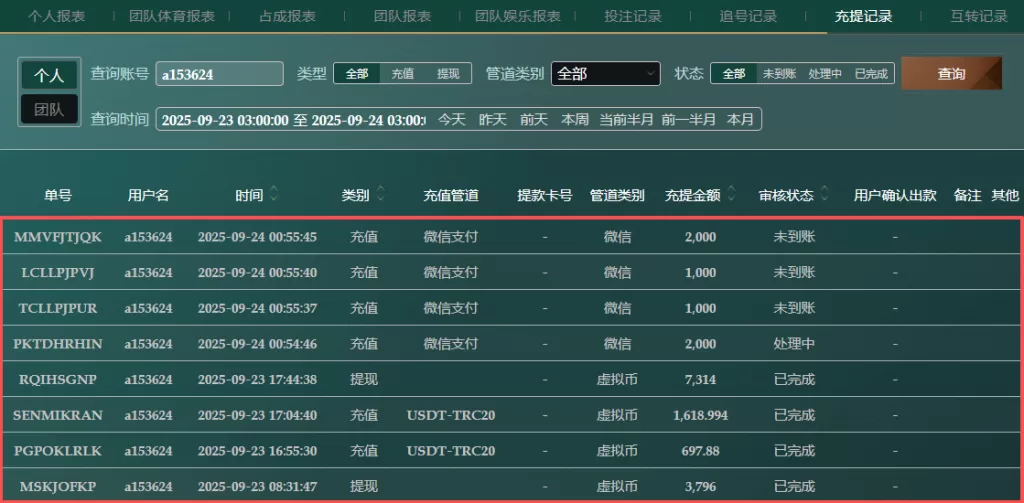The width and height of the screenshot is (1024, 503).
Task: Filter type by 充值
Action: tap(403, 74)
